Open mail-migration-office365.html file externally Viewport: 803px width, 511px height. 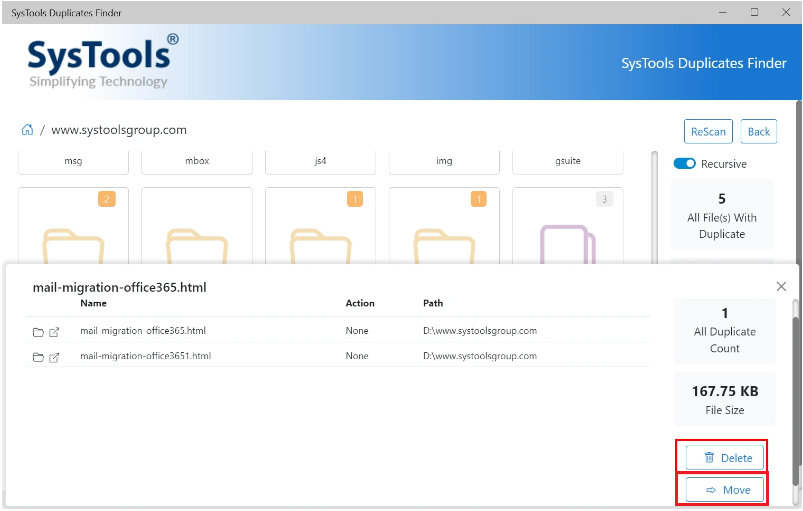(54, 332)
